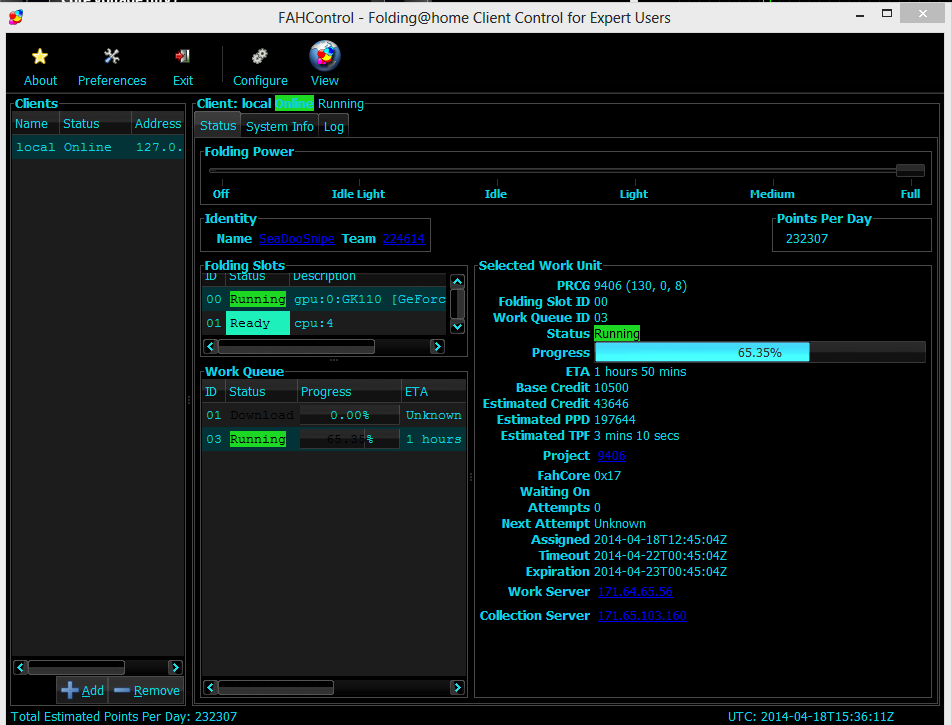Click Work Queue scroll right arrow
The width and height of the screenshot is (952, 725).
[457, 687]
